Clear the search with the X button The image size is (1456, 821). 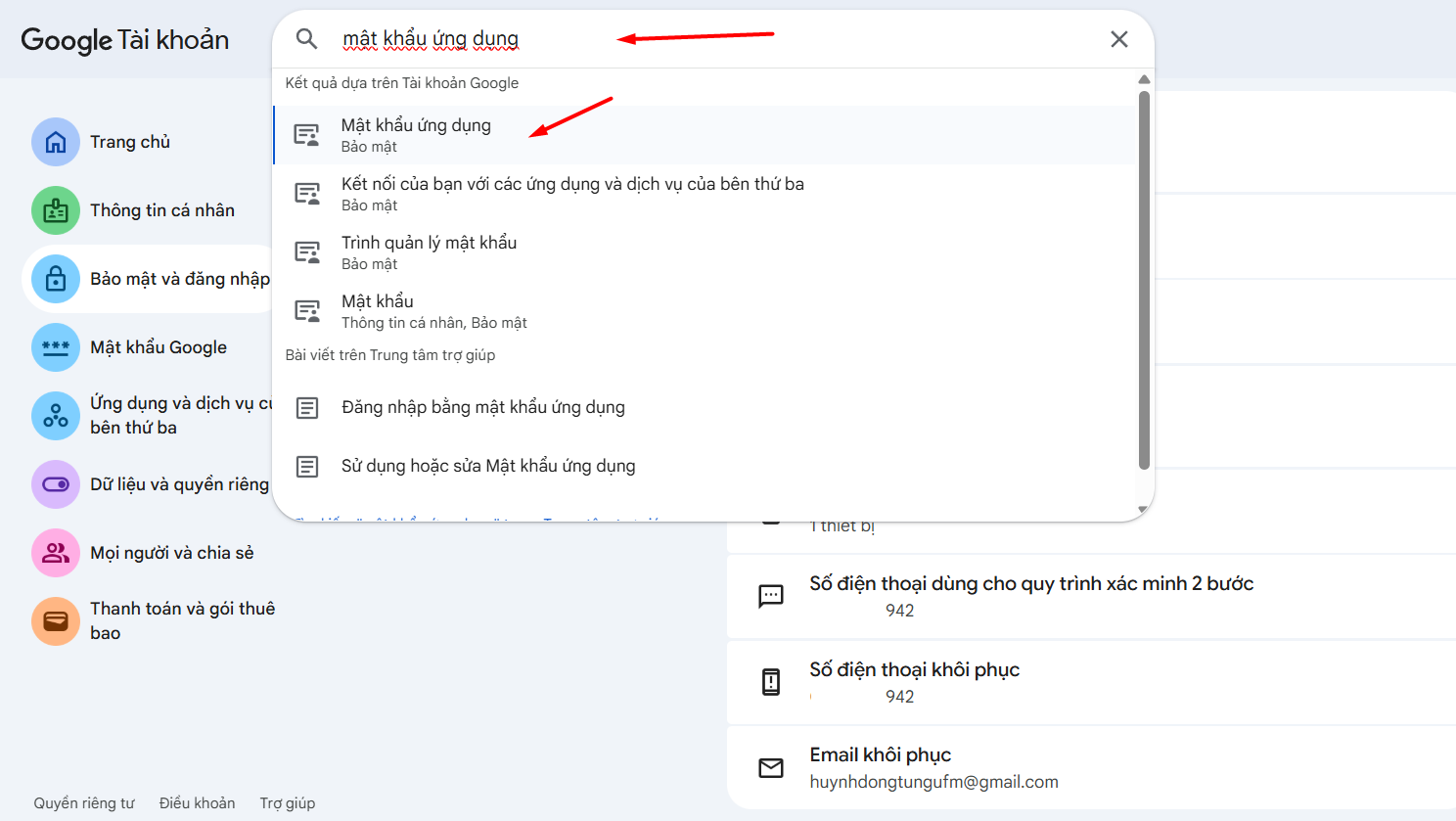[x=1119, y=39]
